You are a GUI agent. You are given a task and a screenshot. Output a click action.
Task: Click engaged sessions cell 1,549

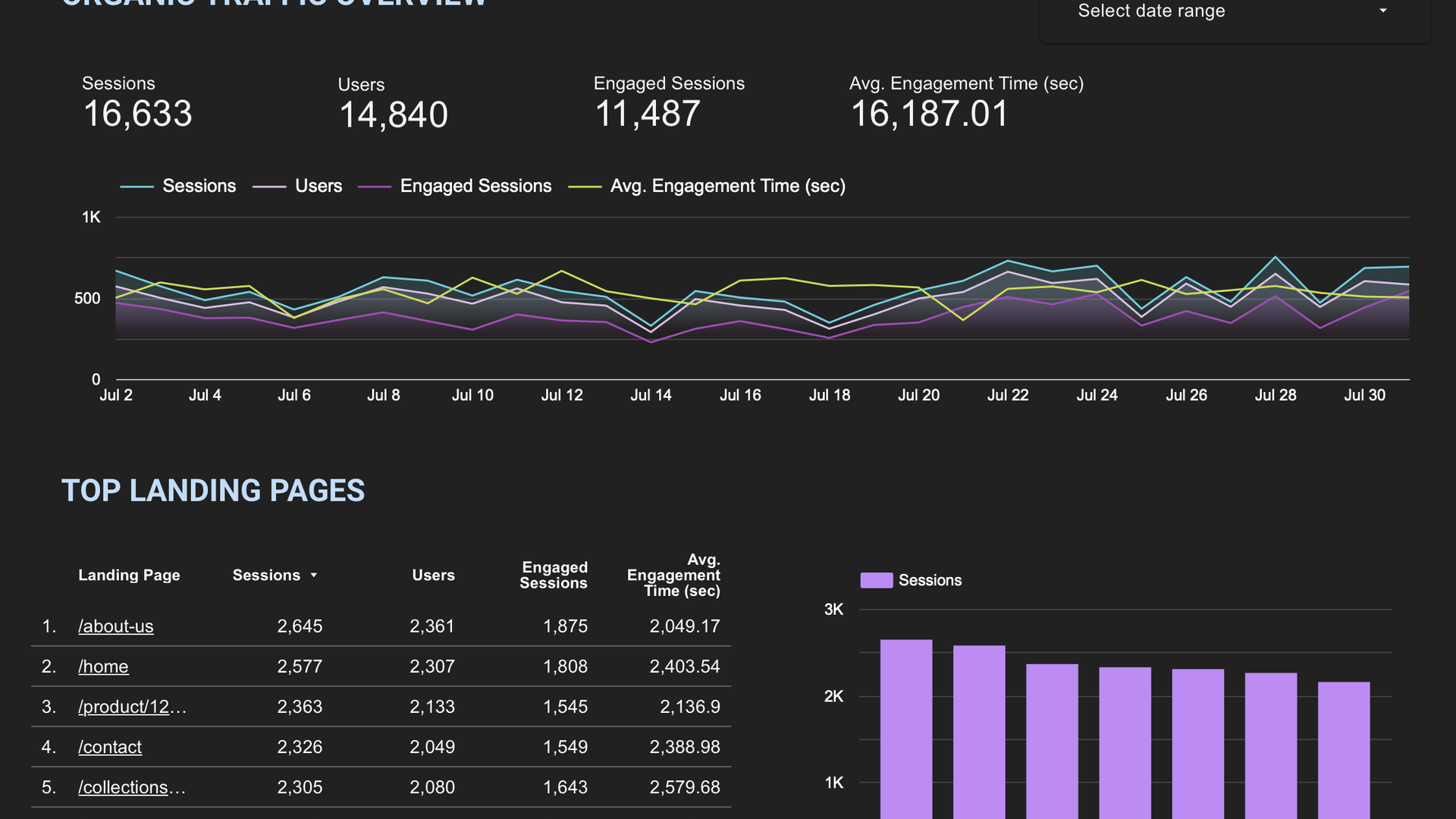pyautogui.click(x=566, y=747)
